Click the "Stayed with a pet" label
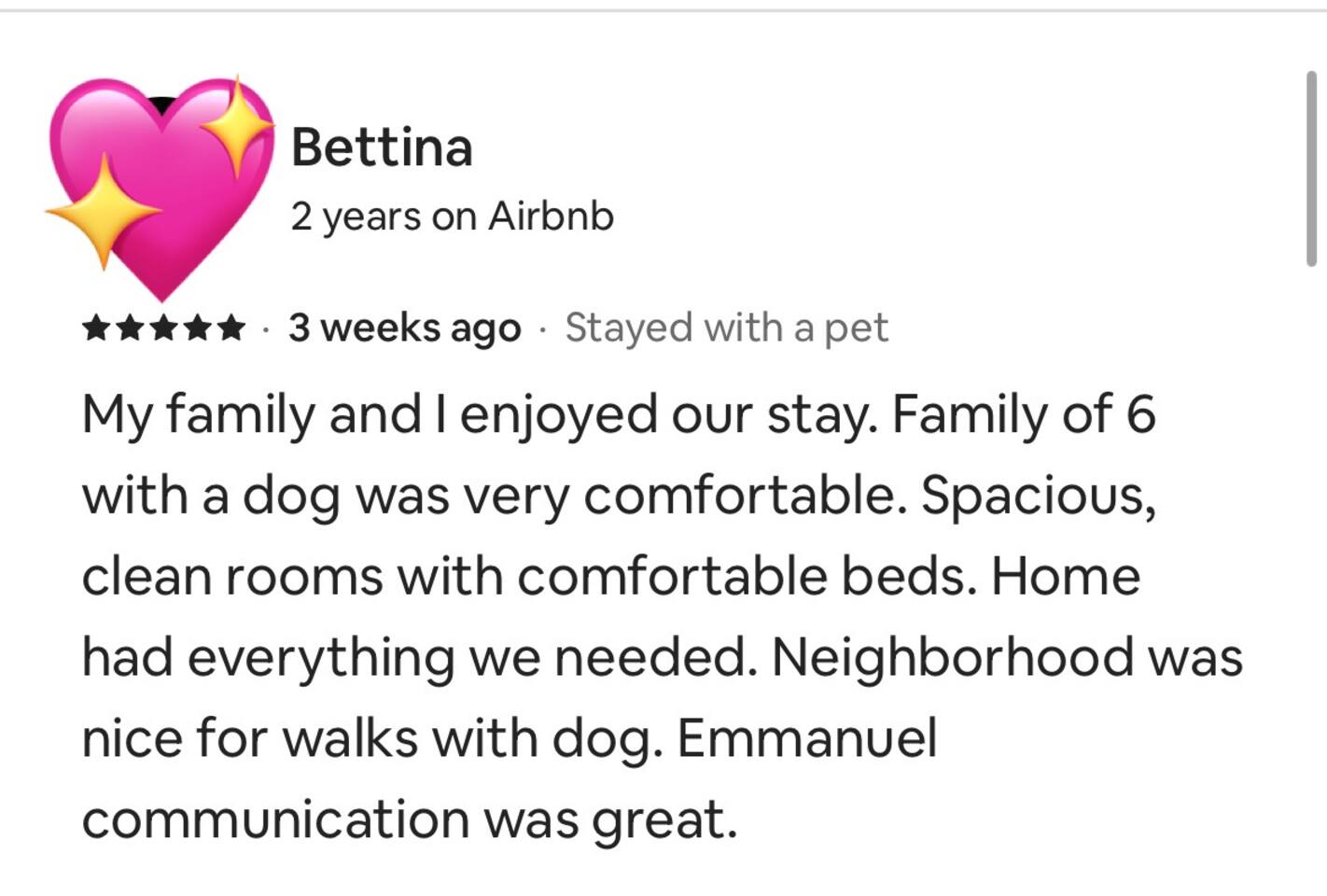This screenshot has height=896, width=1327. (726, 328)
